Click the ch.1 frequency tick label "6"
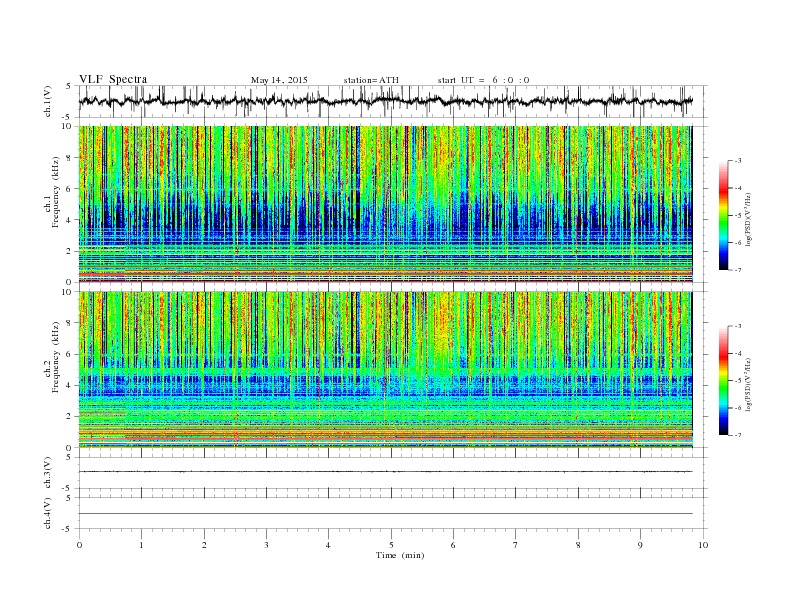Screen dimensions: 792x612 click(70, 189)
